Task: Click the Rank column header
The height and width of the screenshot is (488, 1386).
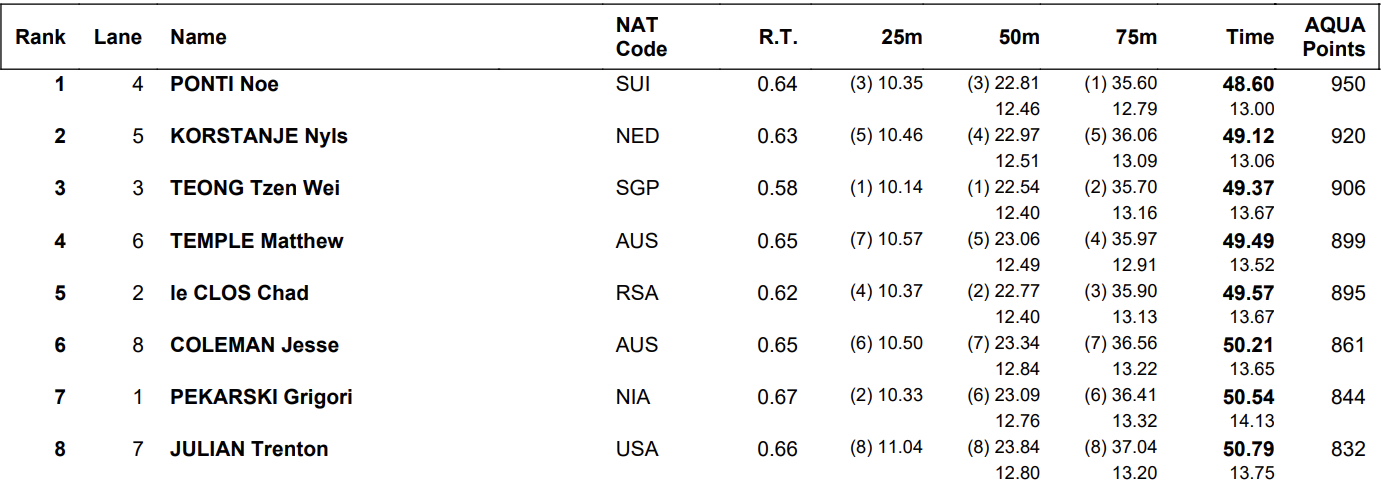Action: 40,37
